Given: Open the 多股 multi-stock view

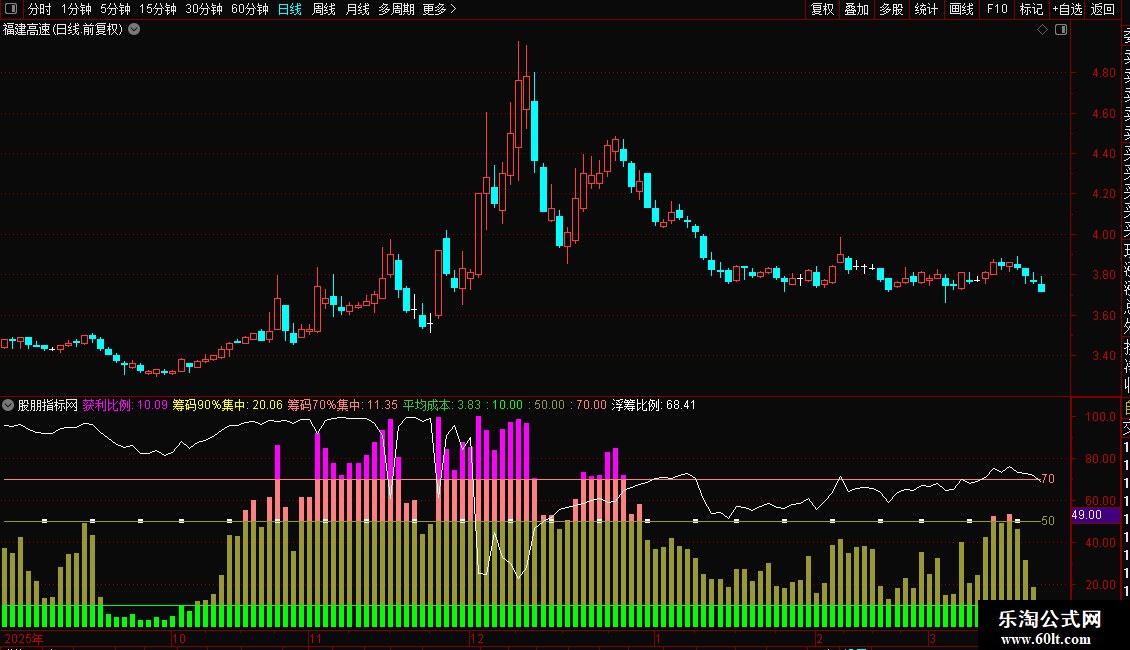Looking at the screenshot, I should 891,9.
